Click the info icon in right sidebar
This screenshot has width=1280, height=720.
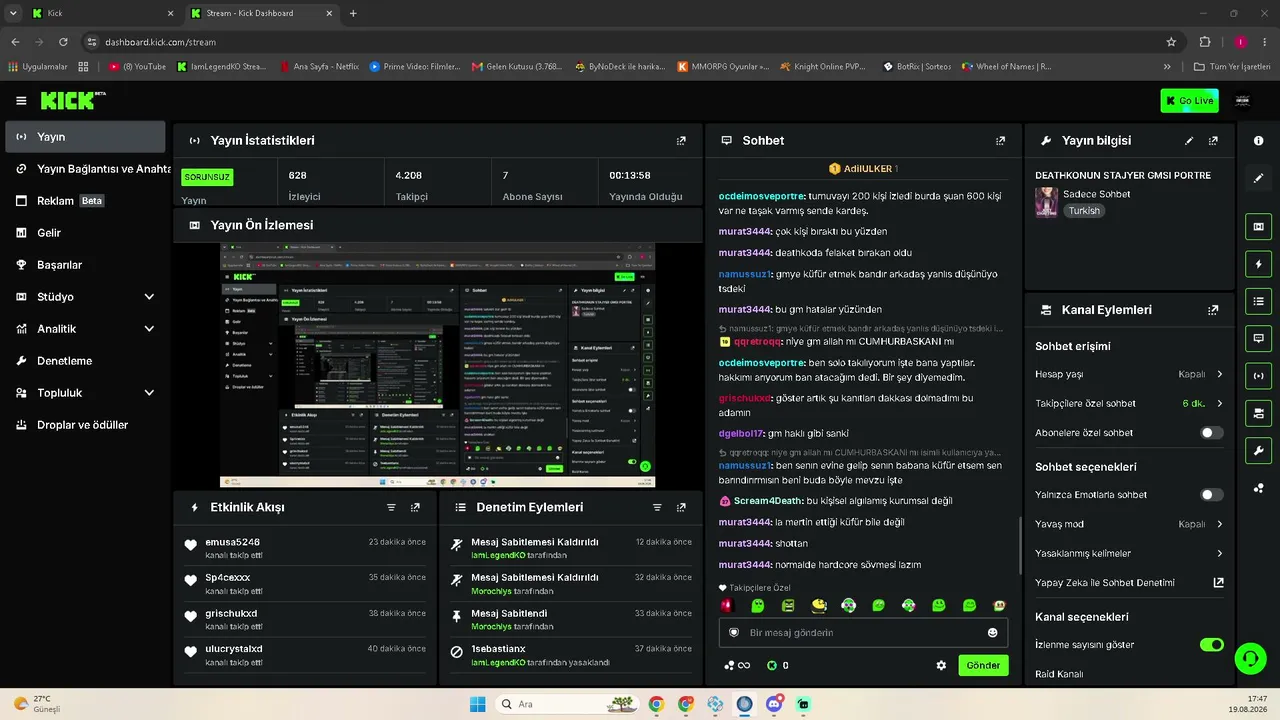[x=1258, y=141]
